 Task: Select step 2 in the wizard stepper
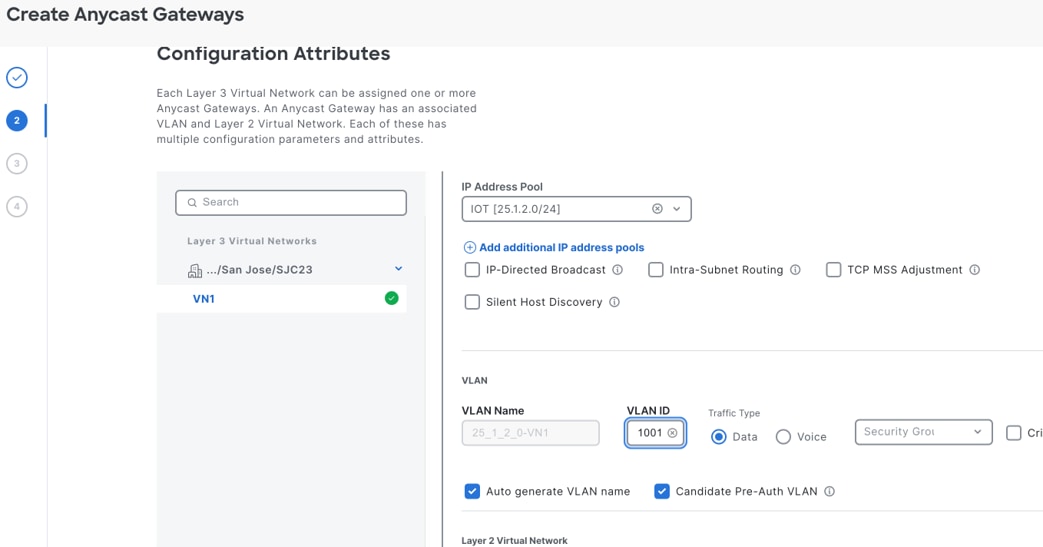pos(17,120)
